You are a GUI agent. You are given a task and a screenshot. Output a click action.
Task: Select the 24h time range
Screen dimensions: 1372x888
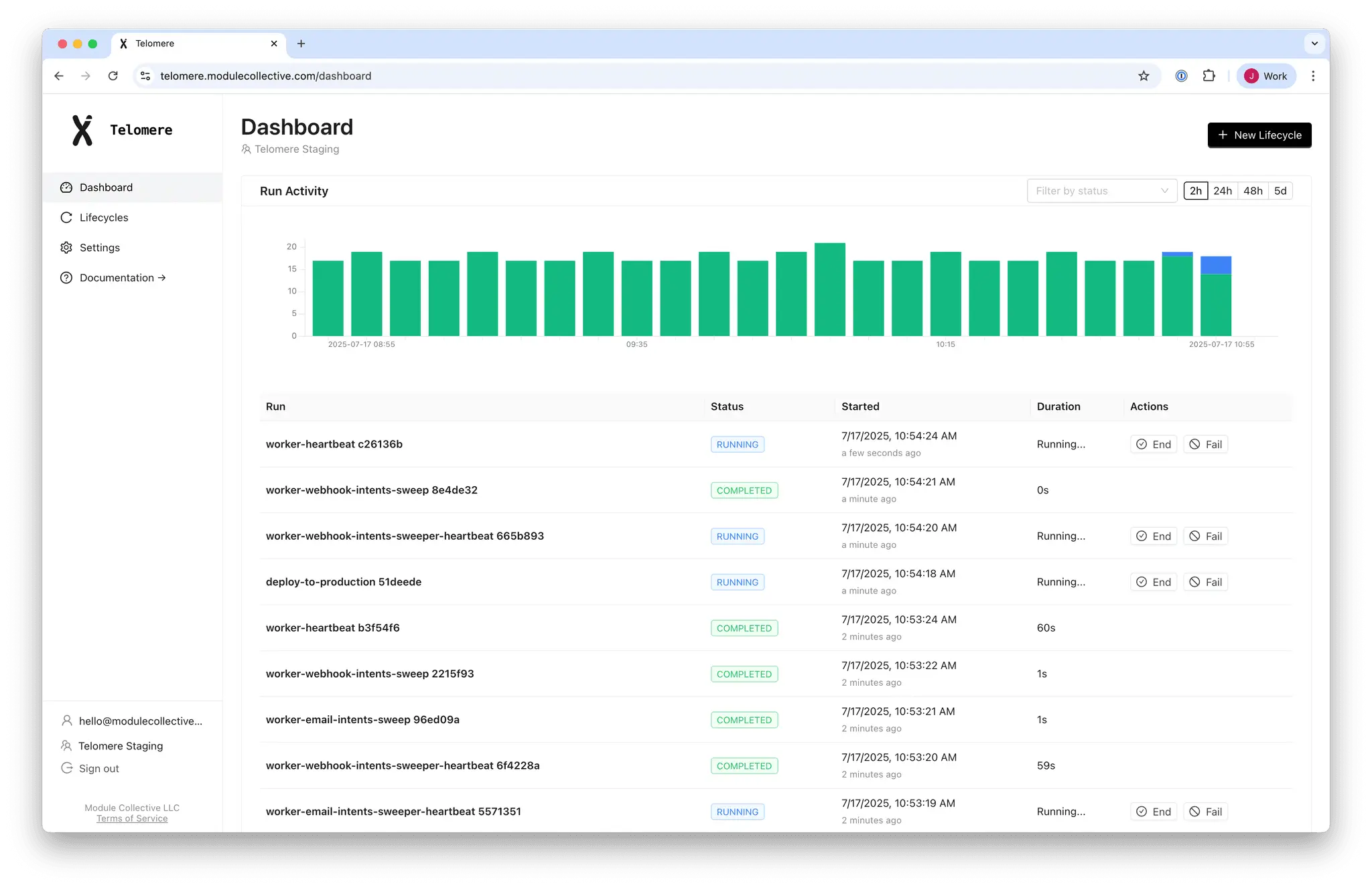point(1223,191)
